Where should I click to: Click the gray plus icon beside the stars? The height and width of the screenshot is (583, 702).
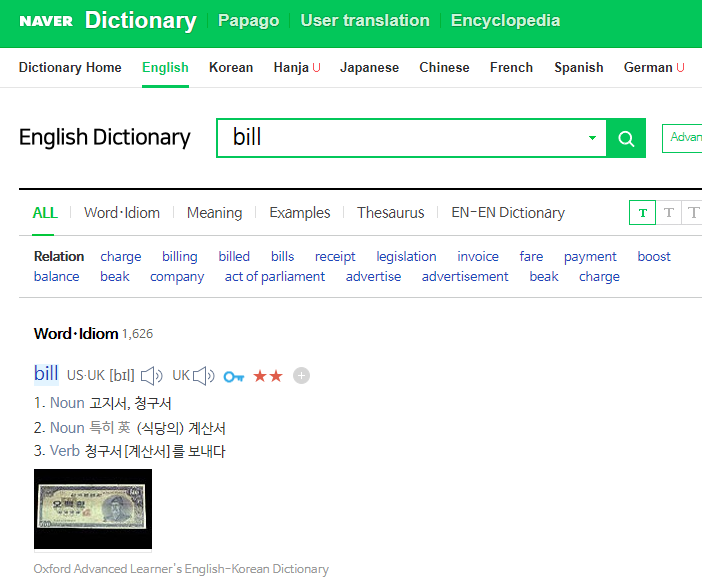click(x=301, y=376)
